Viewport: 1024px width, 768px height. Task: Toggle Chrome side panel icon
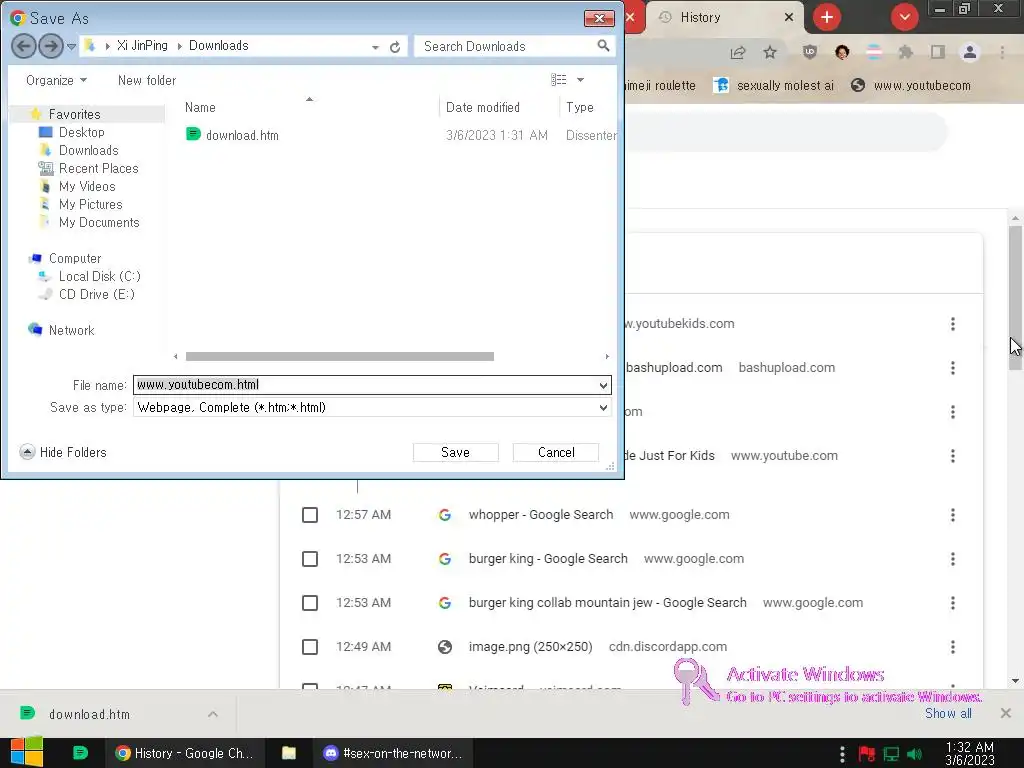tap(938, 52)
